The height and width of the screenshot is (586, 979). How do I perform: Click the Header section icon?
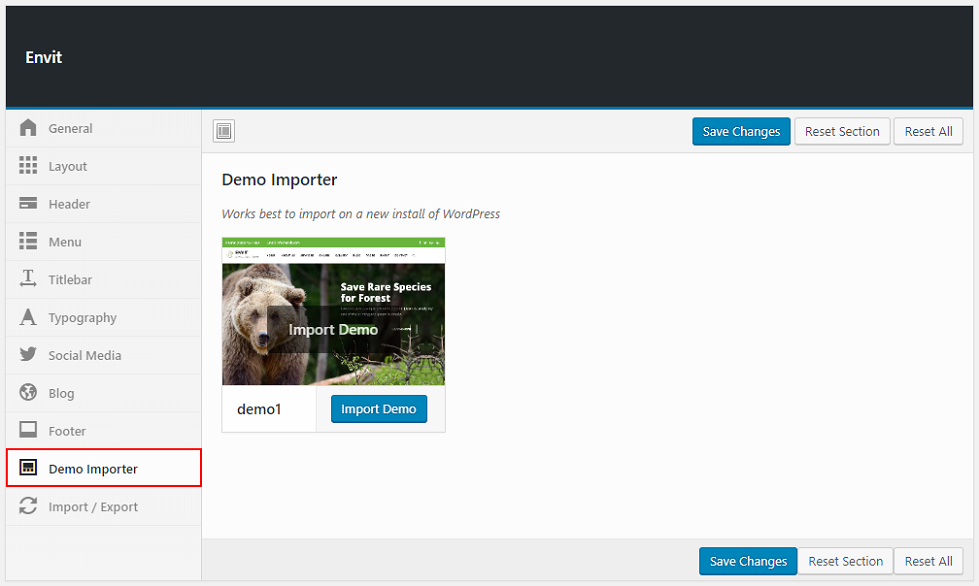coord(28,204)
